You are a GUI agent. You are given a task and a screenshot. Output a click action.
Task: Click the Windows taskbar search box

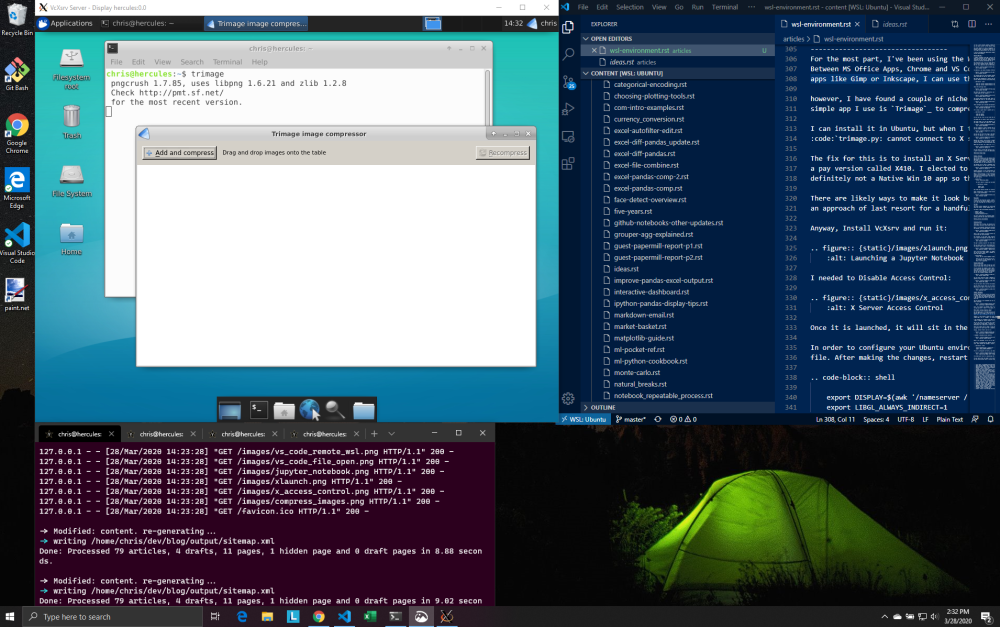point(110,616)
